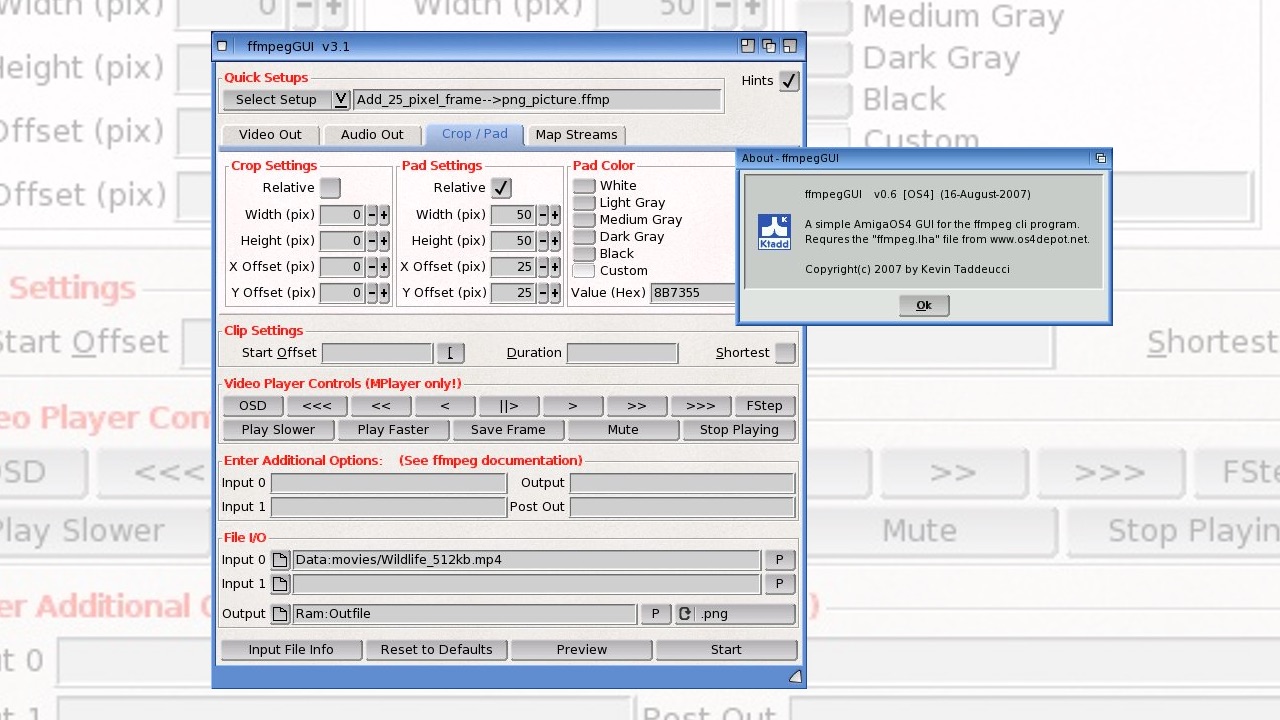Click the window resize gadget corner
The image size is (1280, 720).
795,677
